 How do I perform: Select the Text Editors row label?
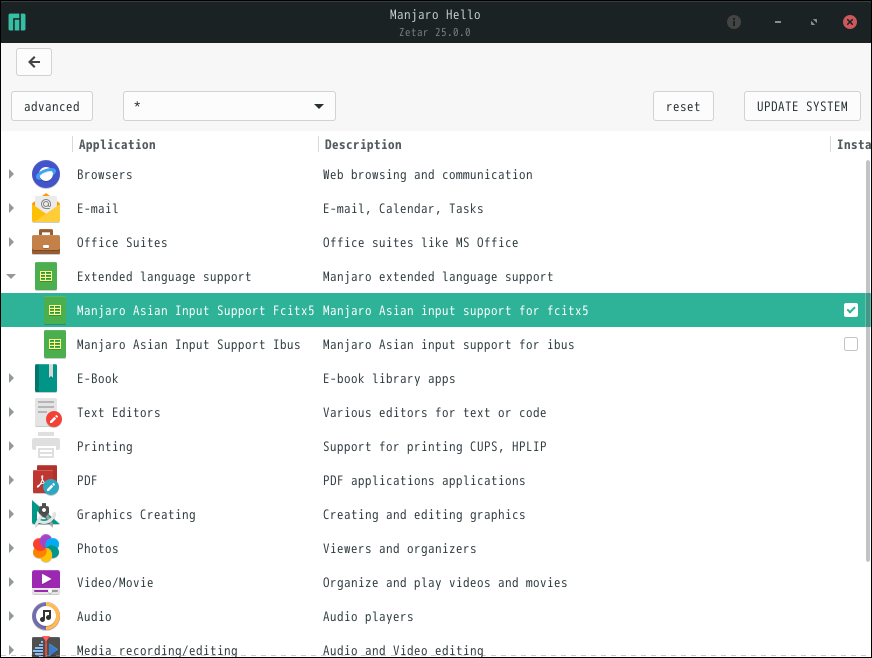coord(118,412)
